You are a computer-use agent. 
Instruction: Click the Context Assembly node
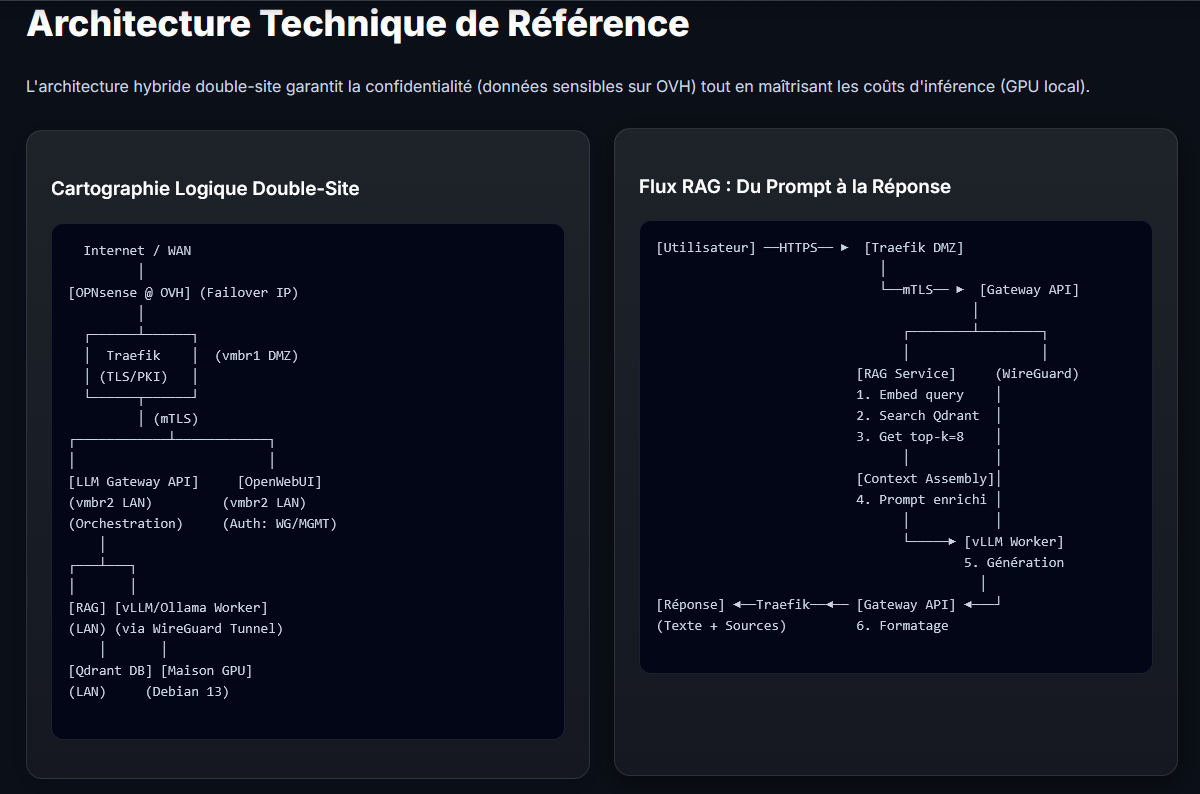925,479
